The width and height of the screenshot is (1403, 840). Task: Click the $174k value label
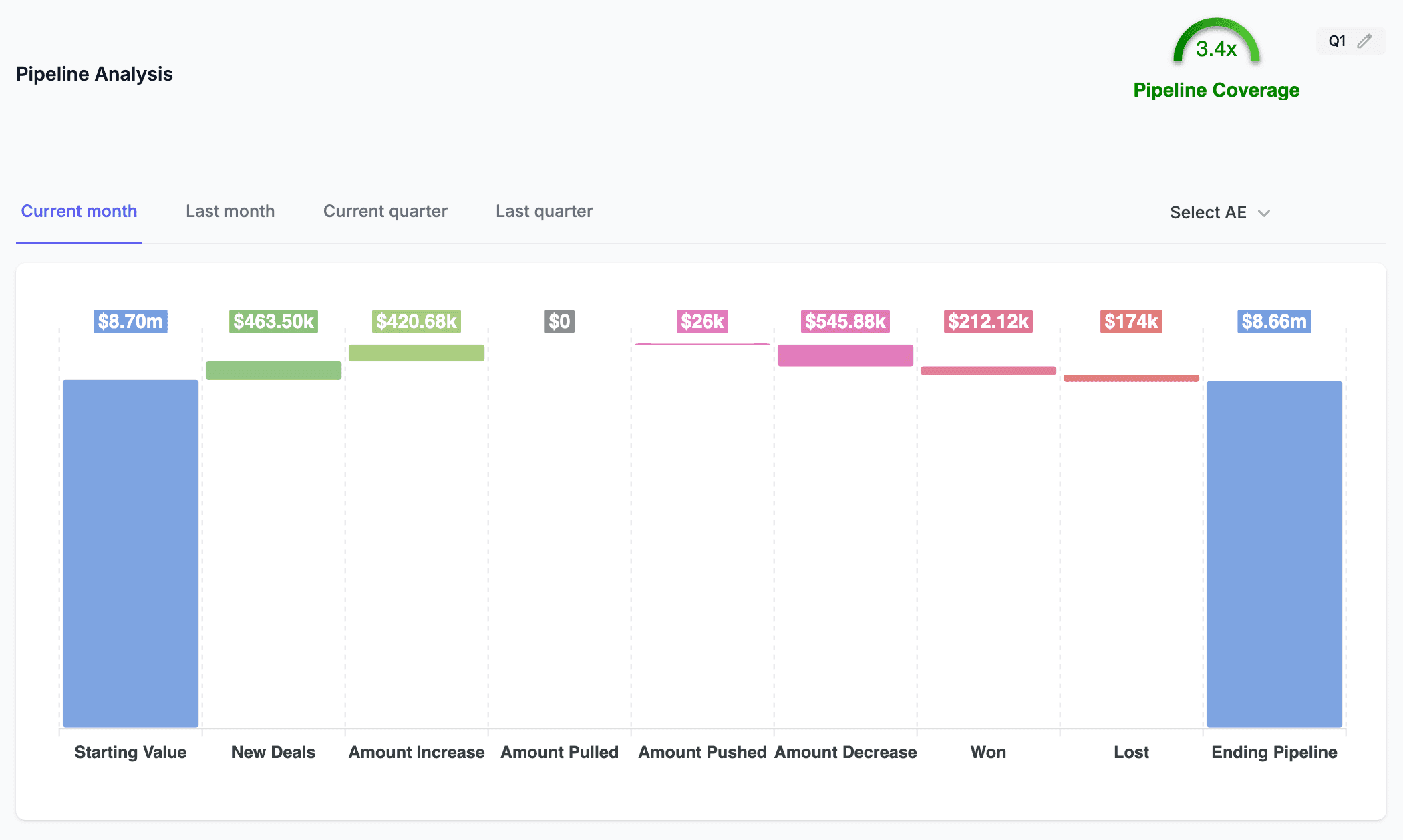pyautogui.click(x=1131, y=321)
